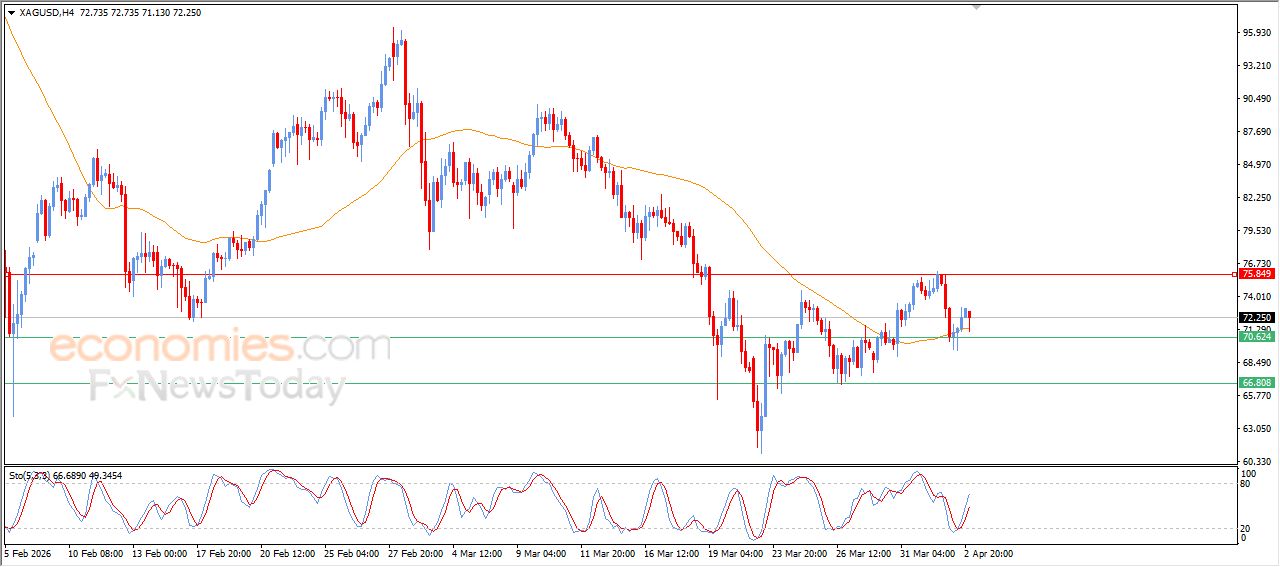The image size is (1280, 567).
Task: Open the economies.com watermark link
Action: (220, 347)
